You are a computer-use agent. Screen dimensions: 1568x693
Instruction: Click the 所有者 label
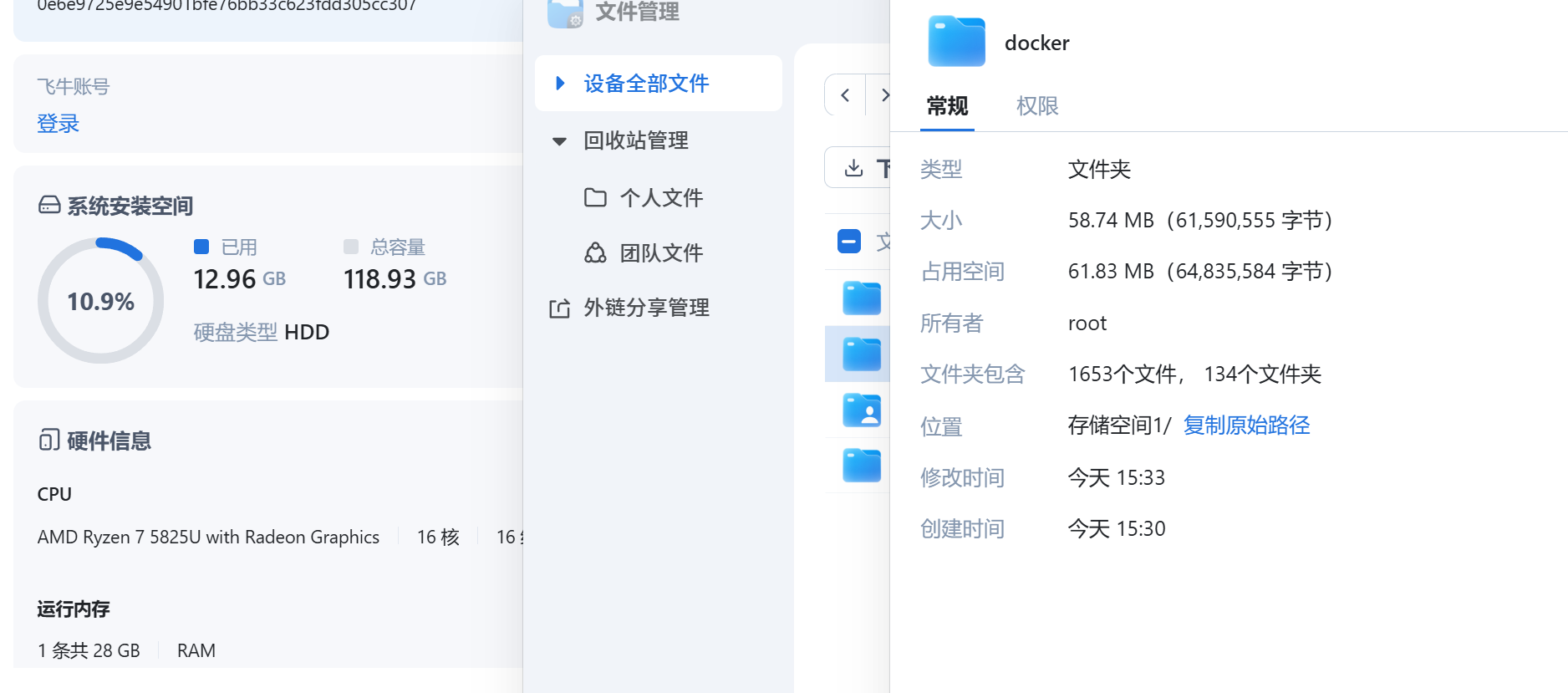tap(952, 324)
